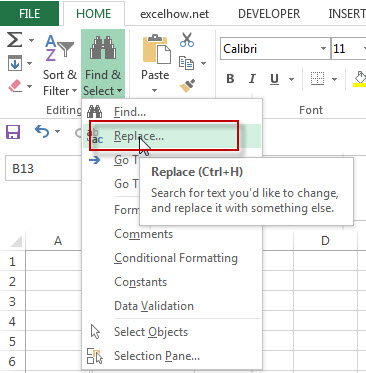This screenshot has height=373, width=366.
Task: Open the Underline style dropdown arrow
Action: click(x=291, y=79)
